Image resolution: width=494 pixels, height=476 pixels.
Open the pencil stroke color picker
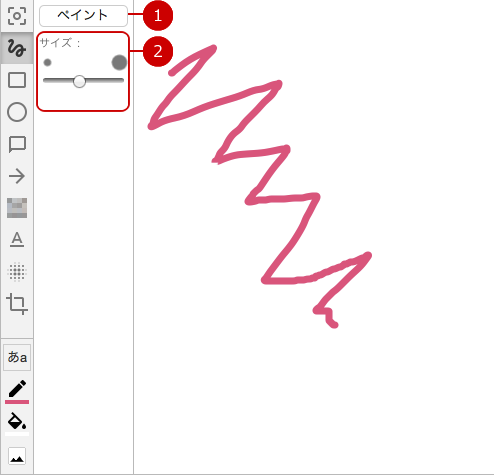17,391
